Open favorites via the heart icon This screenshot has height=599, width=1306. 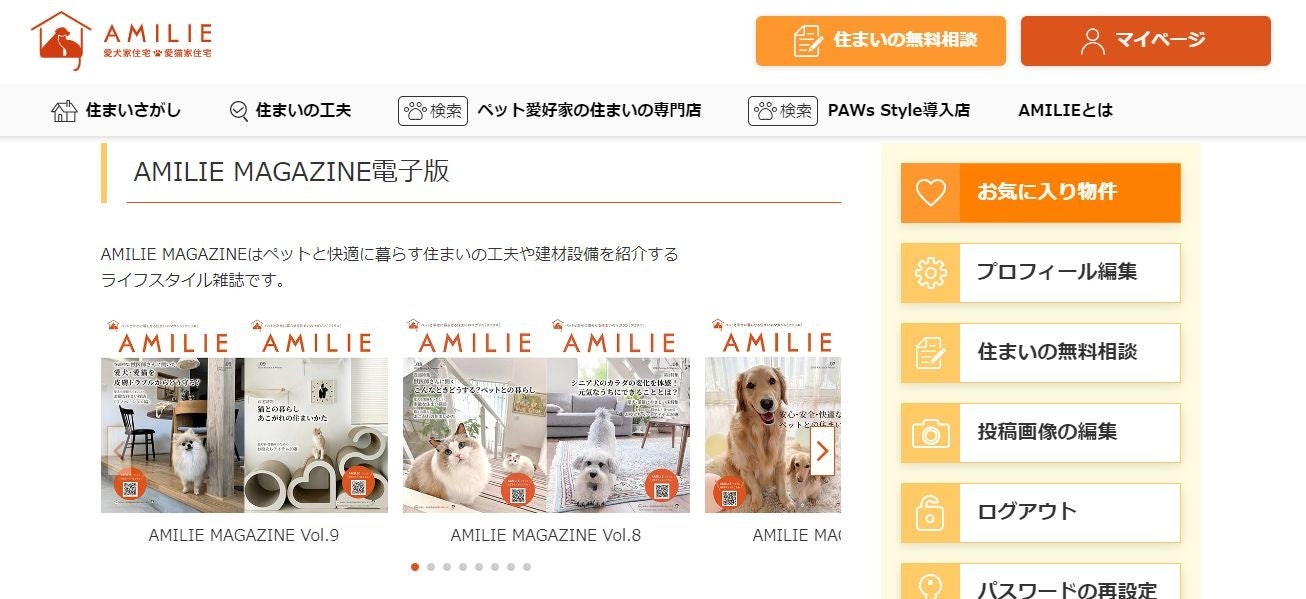[930, 192]
